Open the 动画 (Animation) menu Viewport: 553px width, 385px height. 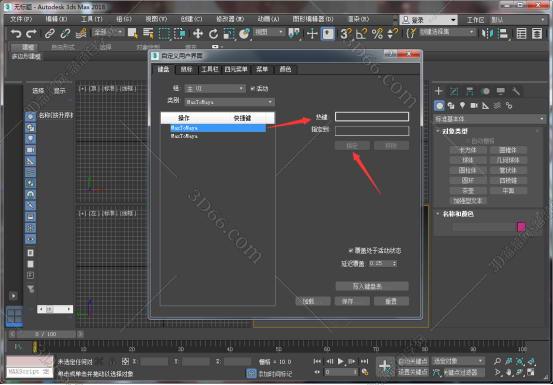(x=268, y=19)
